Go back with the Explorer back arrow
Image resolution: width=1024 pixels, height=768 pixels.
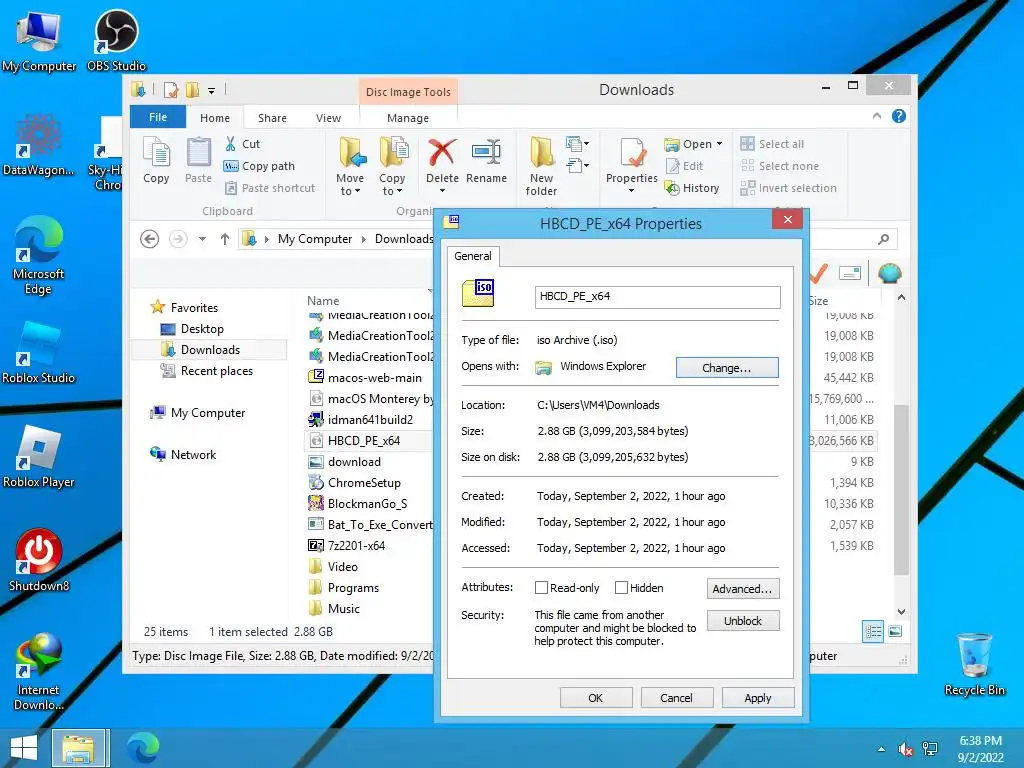click(x=150, y=239)
